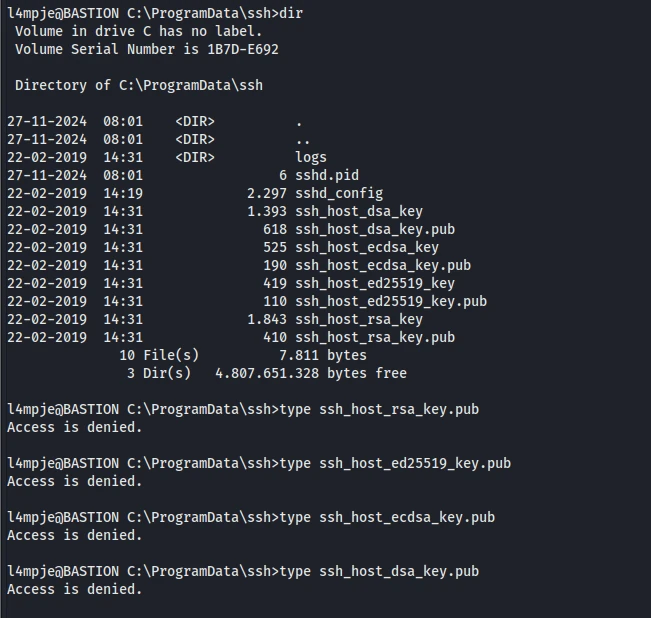
Task: Click ssh_host_ed25519_key file entry
Action: [375, 283]
